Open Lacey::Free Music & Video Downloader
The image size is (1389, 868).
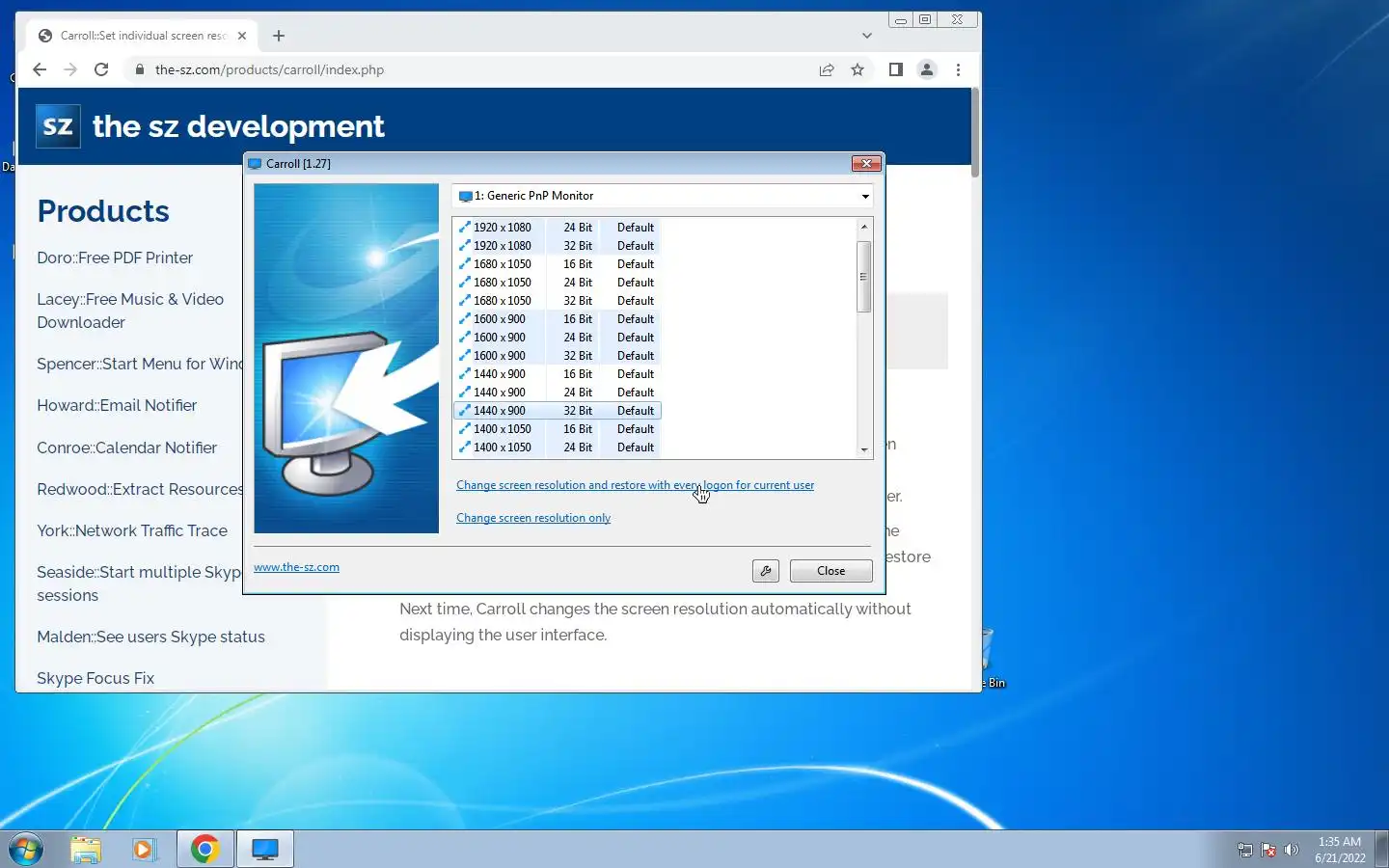tap(130, 311)
